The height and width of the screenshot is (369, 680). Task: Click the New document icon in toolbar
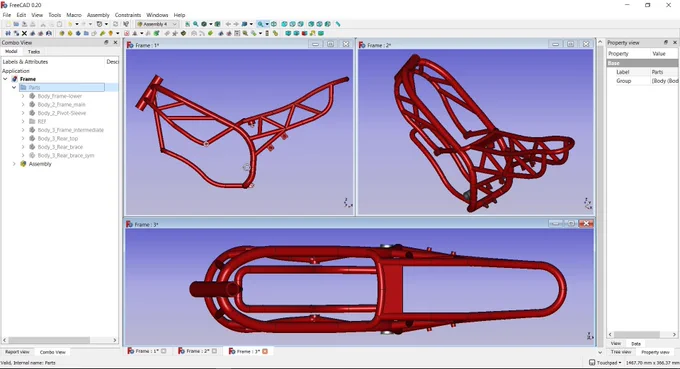[x=8, y=24]
